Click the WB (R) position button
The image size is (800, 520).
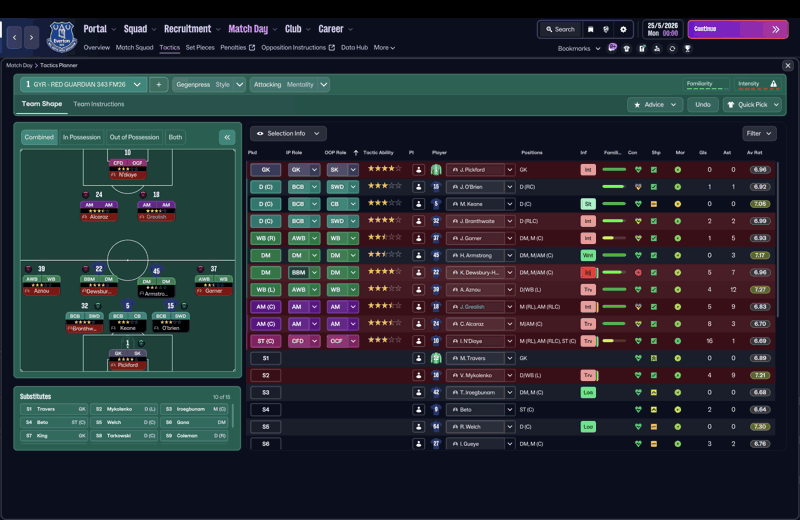click(266, 238)
